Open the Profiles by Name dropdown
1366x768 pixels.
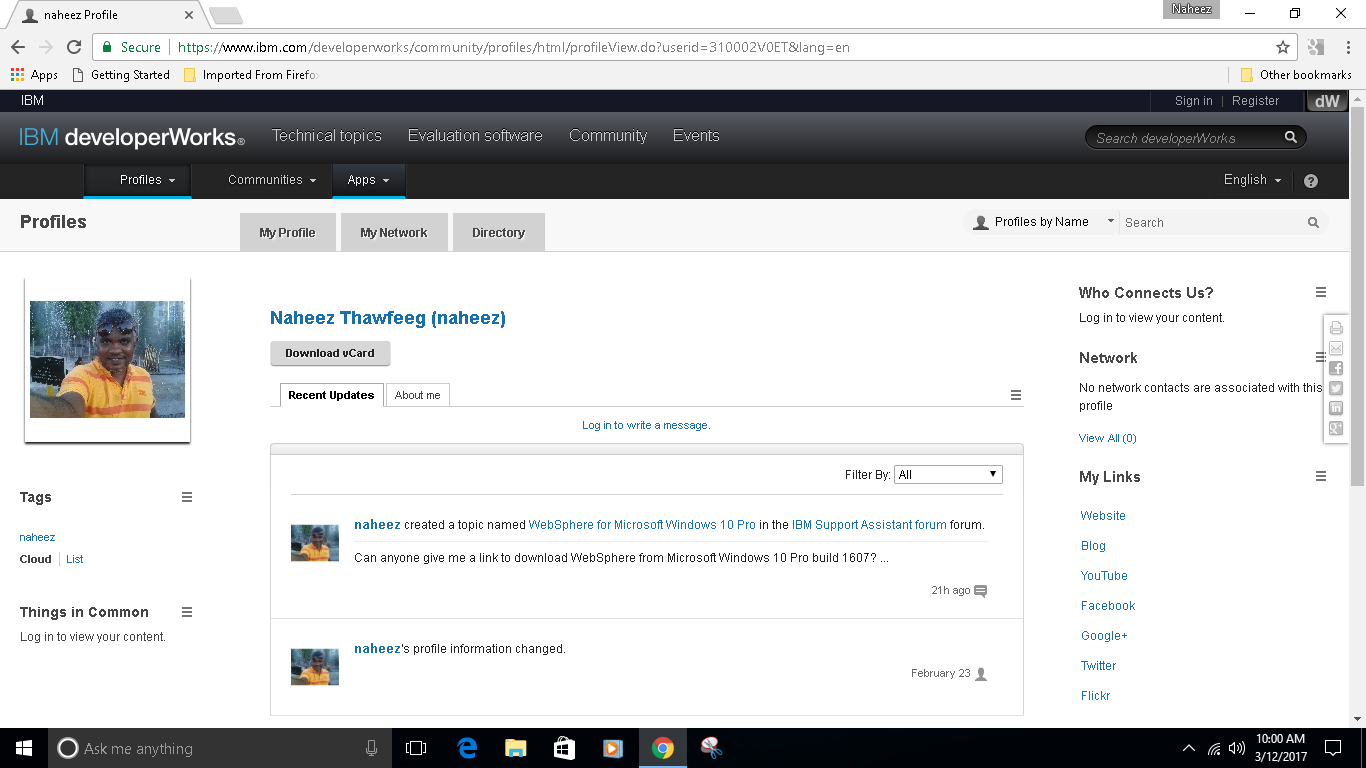pos(1042,222)
